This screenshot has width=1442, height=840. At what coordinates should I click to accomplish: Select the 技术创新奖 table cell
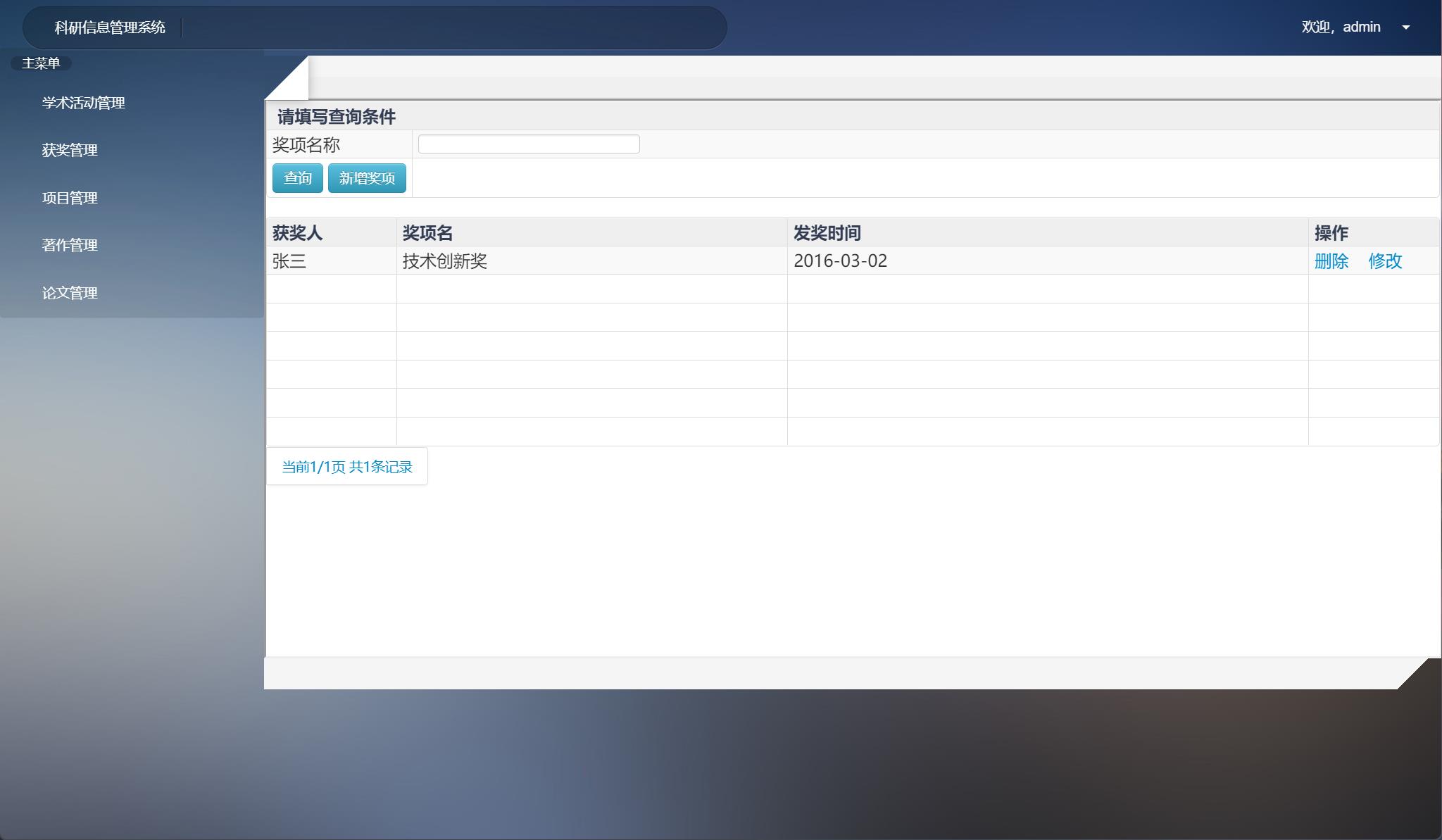click(445, 261)
